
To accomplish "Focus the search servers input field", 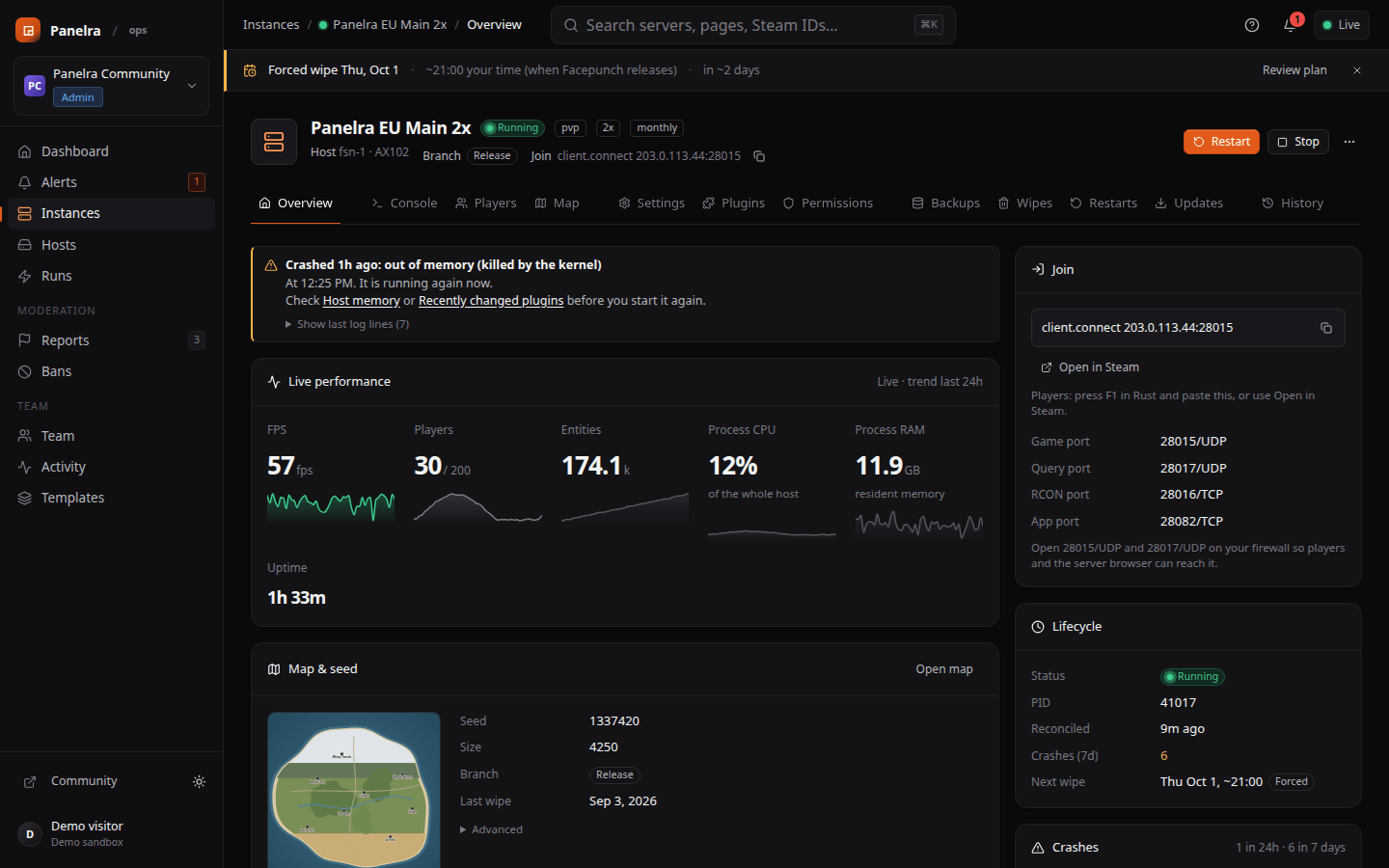I will point(753,25).
